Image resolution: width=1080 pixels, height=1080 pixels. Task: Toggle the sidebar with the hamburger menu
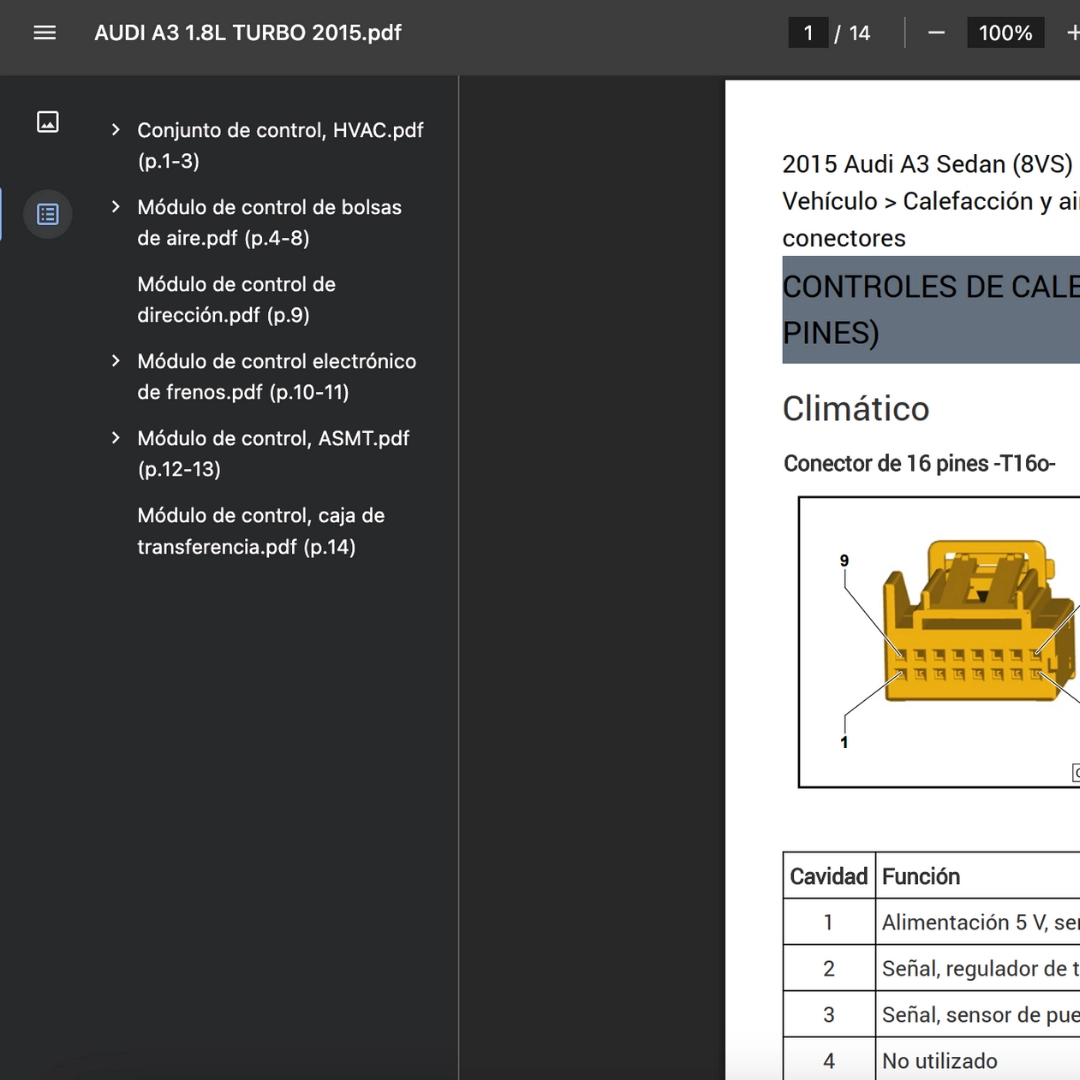(x=44, y=33)
